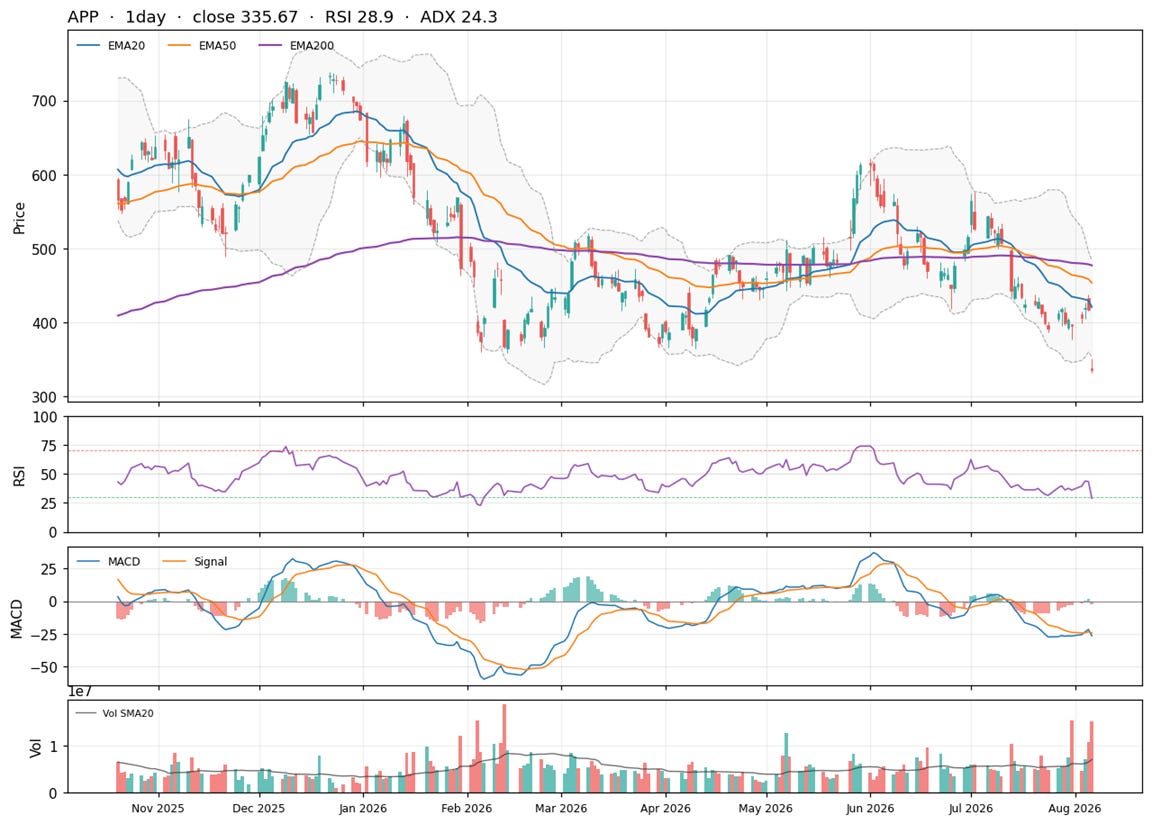Click the 1day interval text in title
This screenshot has width=1152, height=824.
[145, 17]
